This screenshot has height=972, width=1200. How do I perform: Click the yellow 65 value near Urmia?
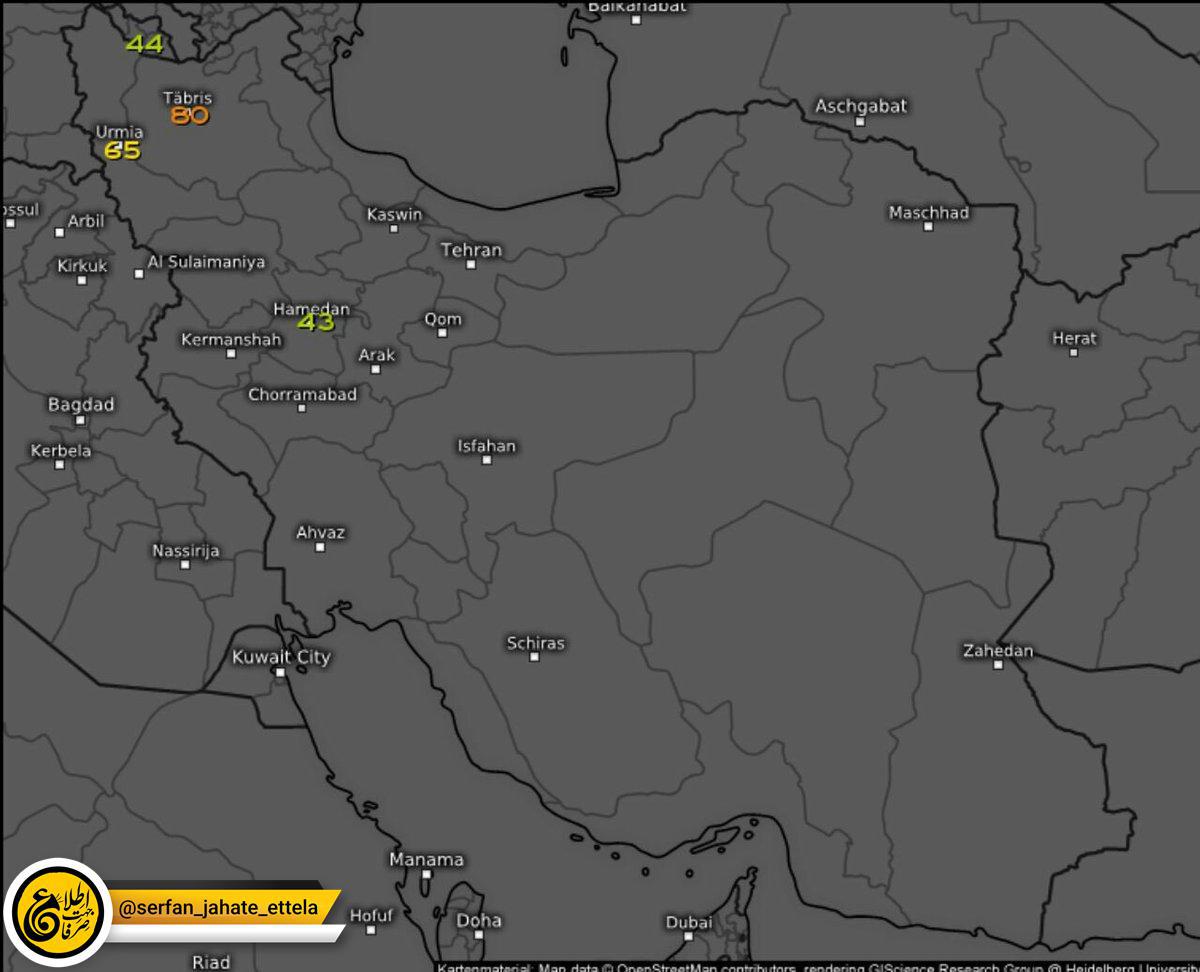click(x=123, y=151)
